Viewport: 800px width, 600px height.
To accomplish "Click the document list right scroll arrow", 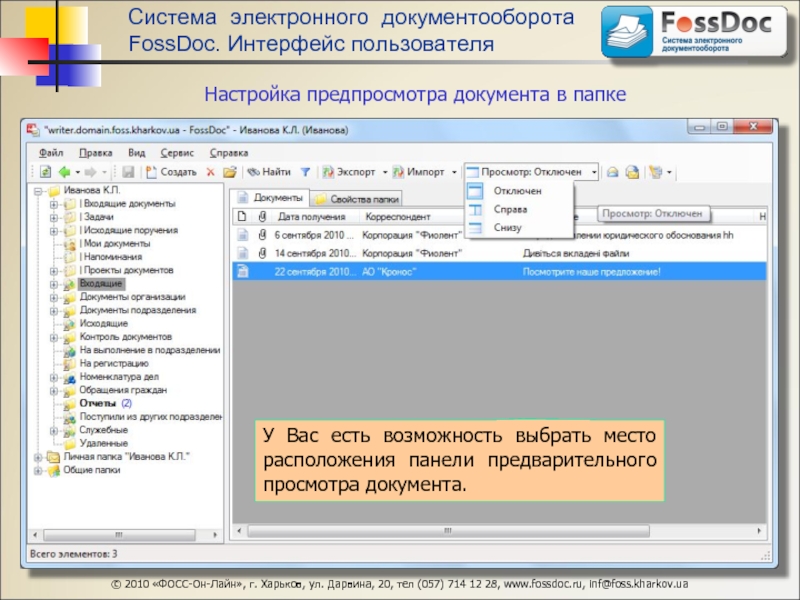I will [759, 531].
